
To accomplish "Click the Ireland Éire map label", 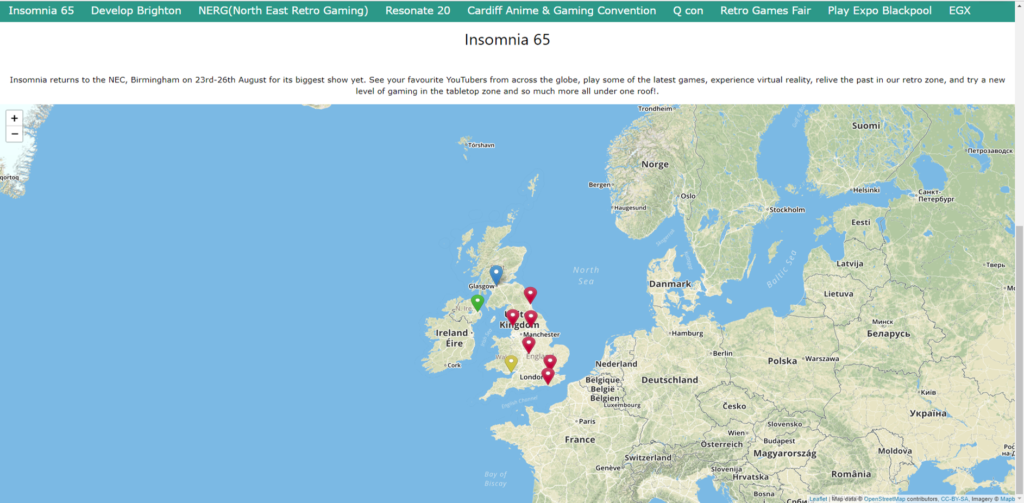I will 451,338.
